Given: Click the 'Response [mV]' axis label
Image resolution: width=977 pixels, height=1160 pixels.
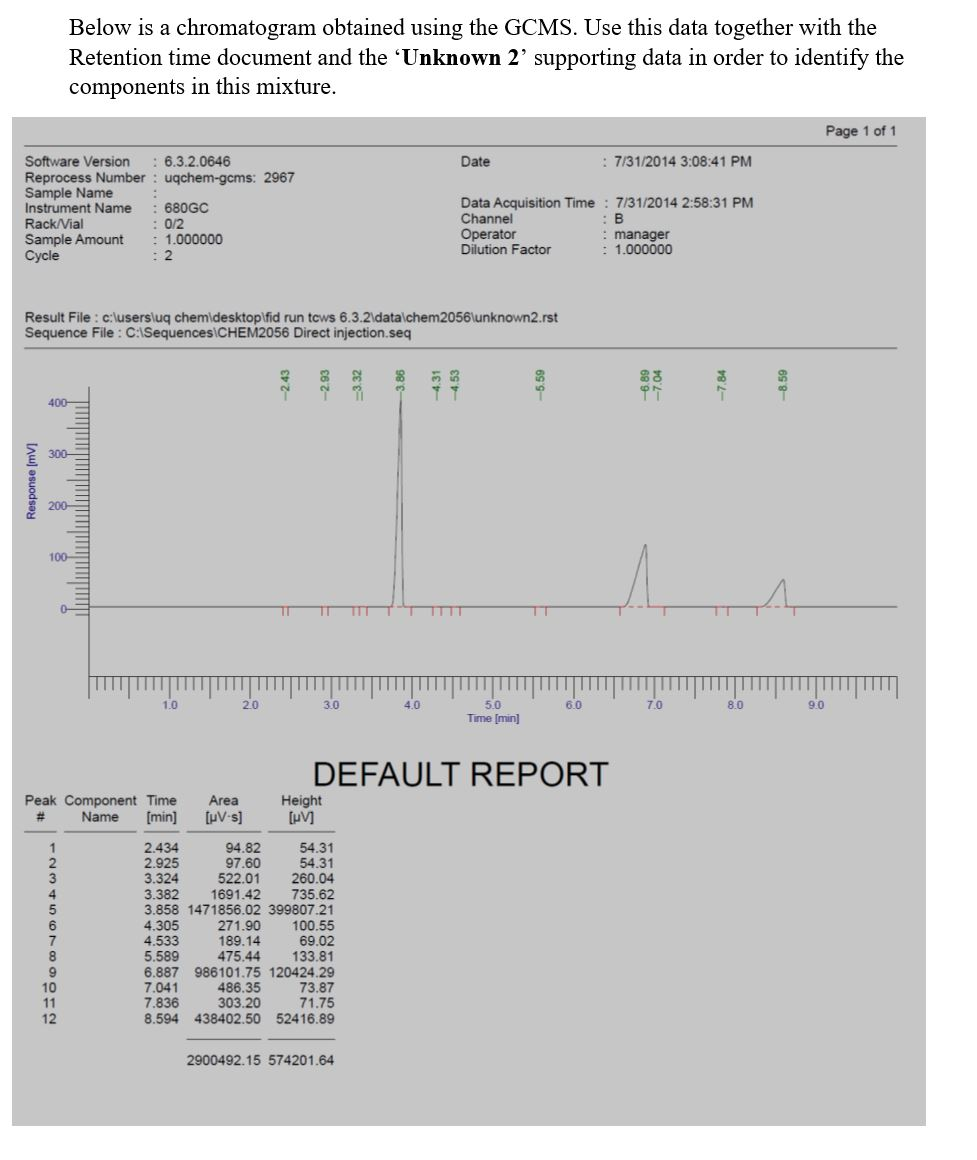Looking at the screenshot, I should pos(31,482).
